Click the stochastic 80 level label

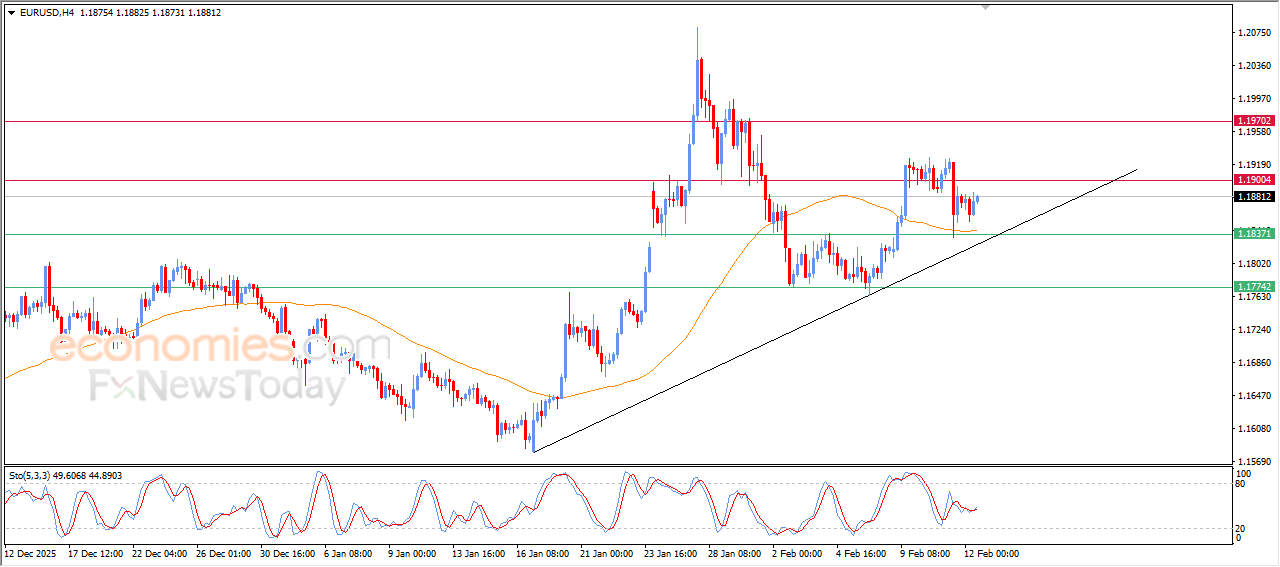pyautogui.click(x=1242, y=484)
